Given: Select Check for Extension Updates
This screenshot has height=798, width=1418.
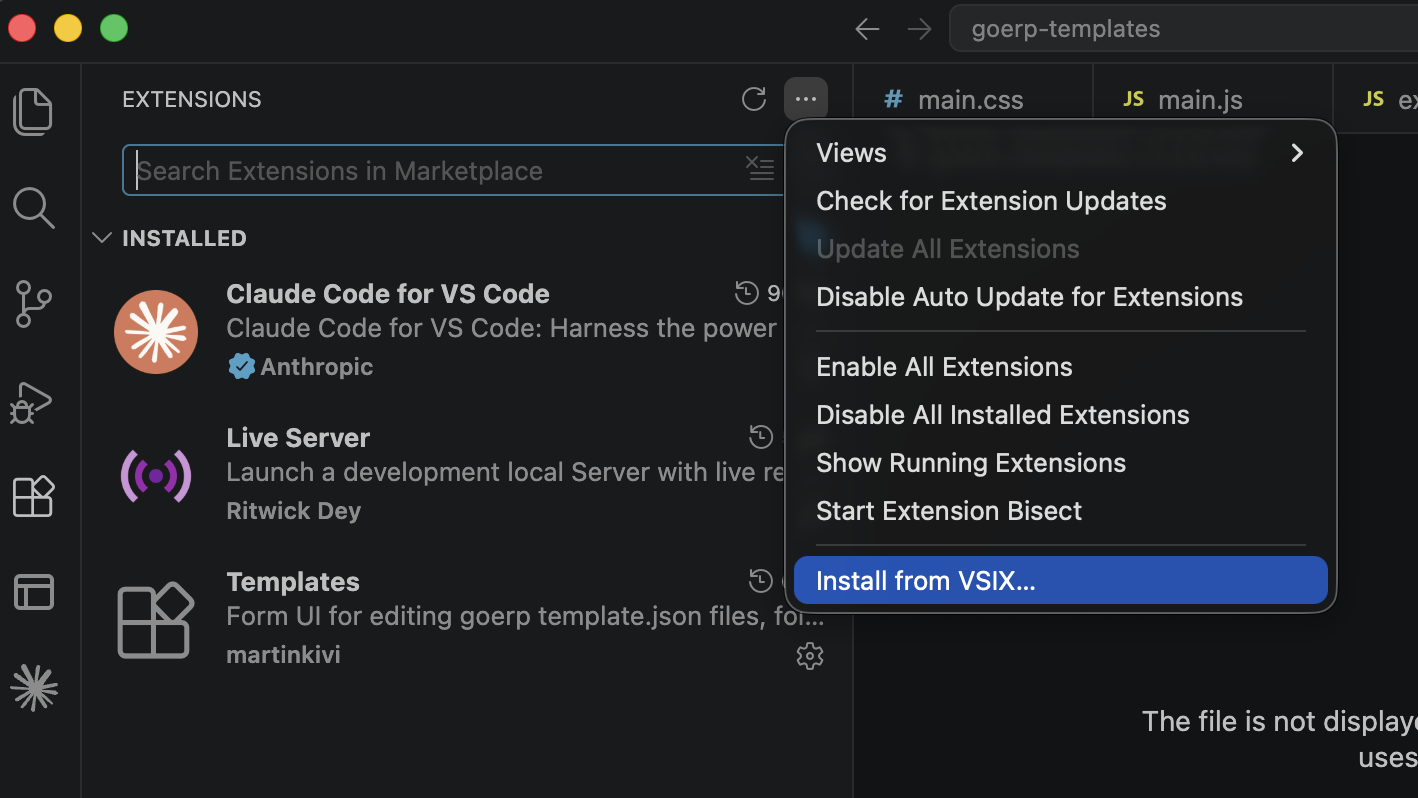Looking at the screenshot, I should point(1060,201).
